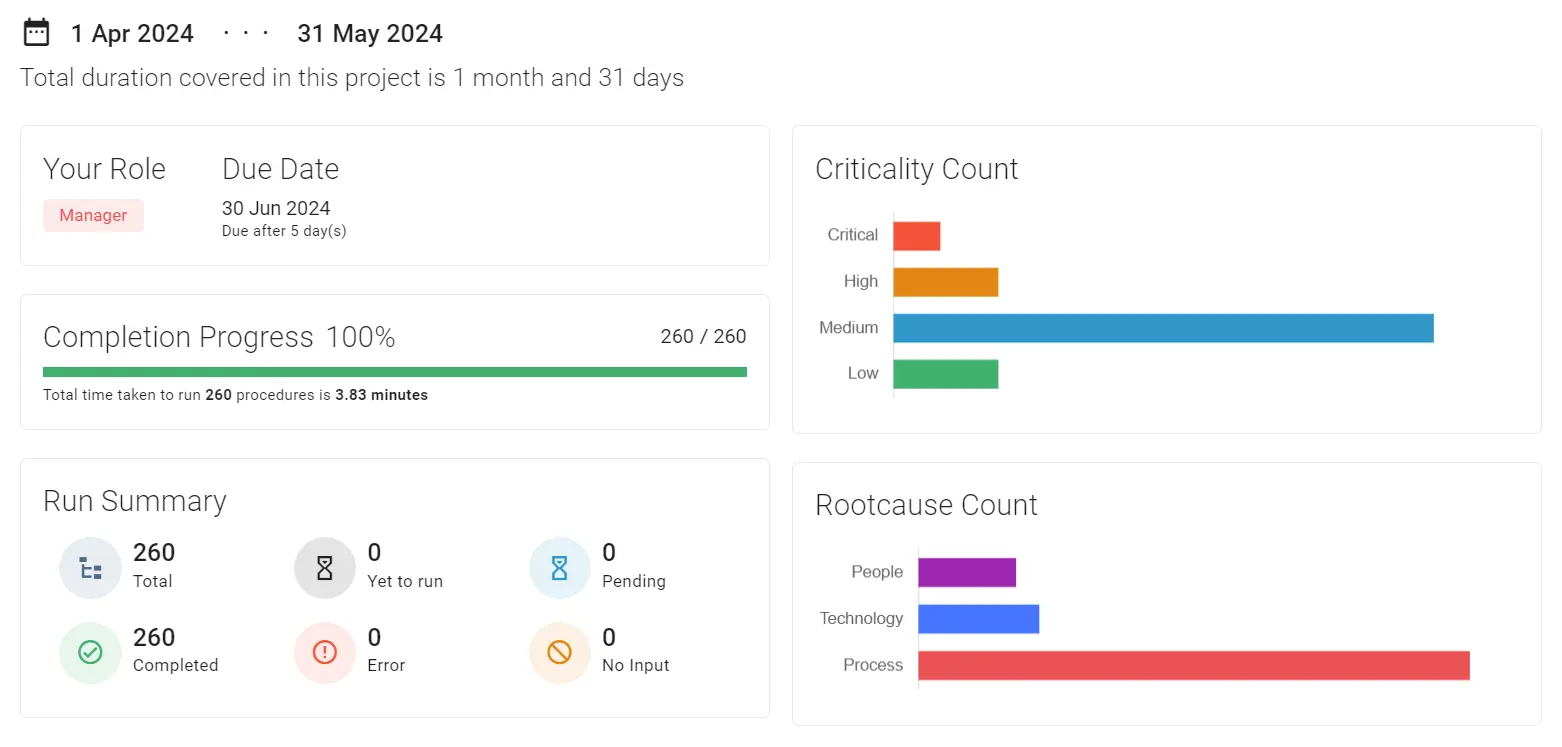The height and width of the screenshot is (747, 1562).
Task: Click the 30 Jun 2024 due date
Action: pyautogui.click(x=276, y=209)
